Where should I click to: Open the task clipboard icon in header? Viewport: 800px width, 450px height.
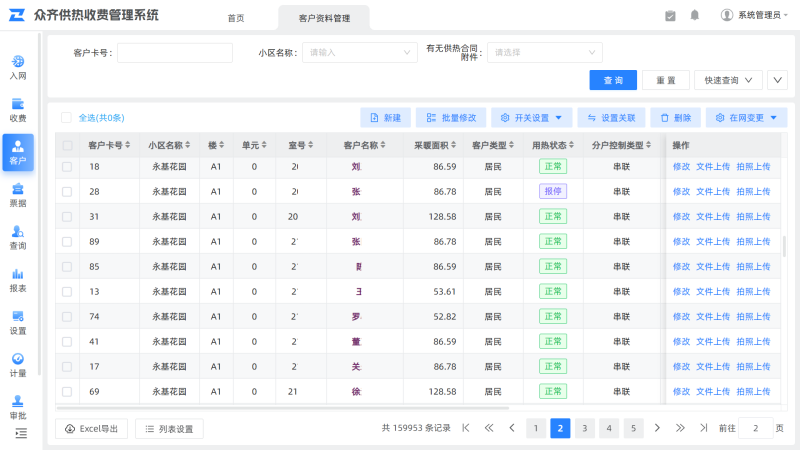670,16
